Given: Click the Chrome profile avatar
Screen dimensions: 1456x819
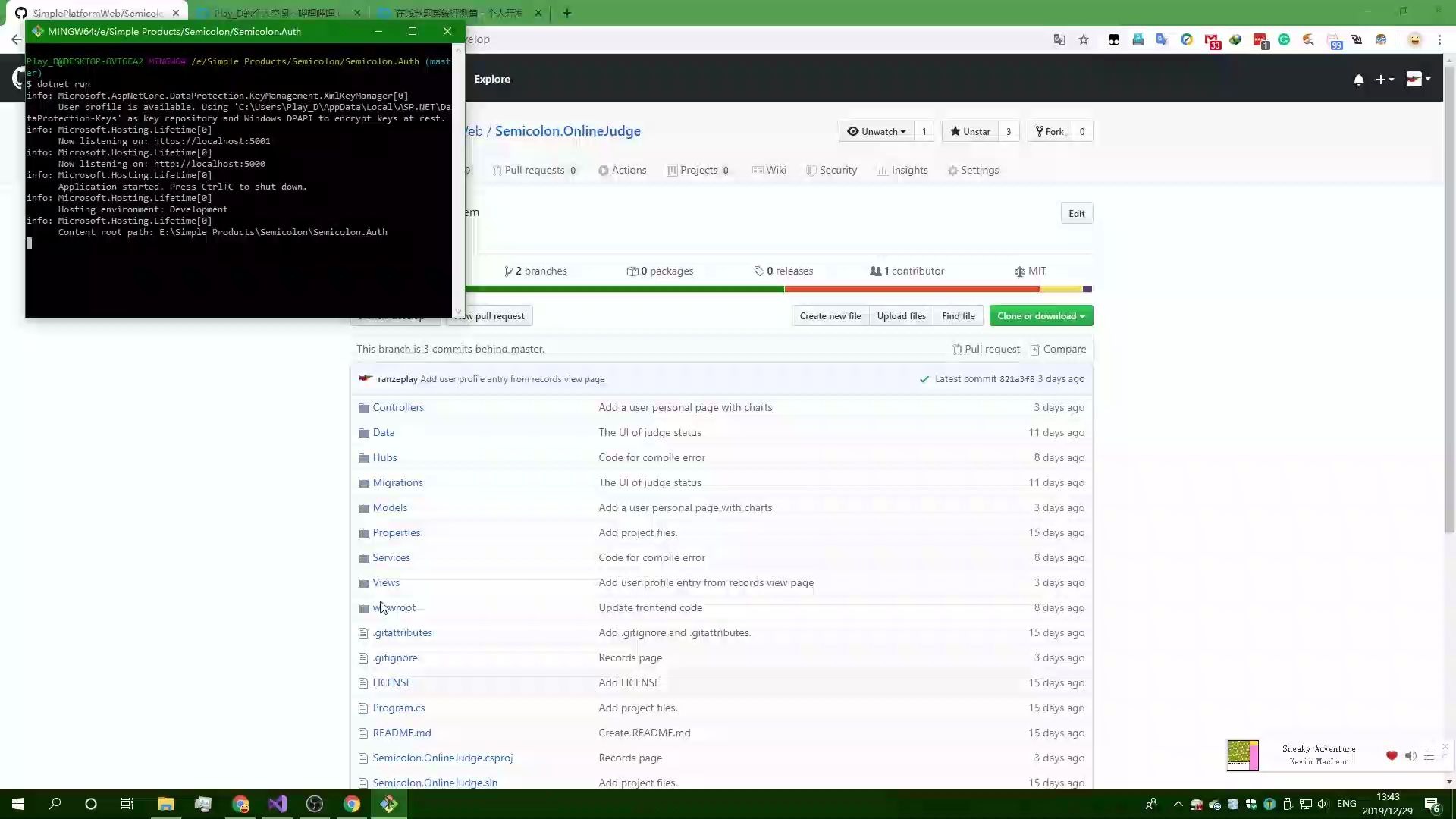Looking at the screenshot, I should click(x=1414, y=39).
